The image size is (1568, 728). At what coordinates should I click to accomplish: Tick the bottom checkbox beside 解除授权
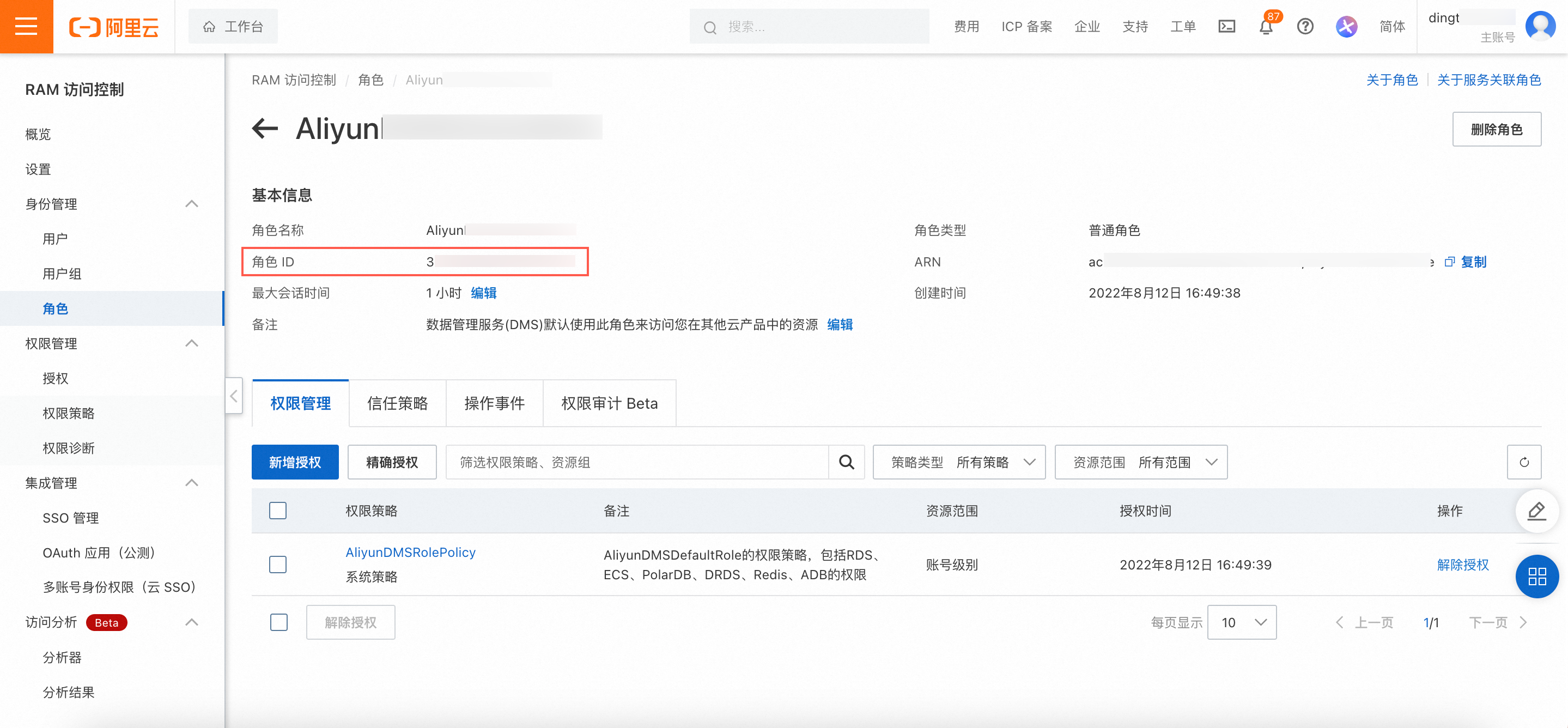pyautogui.click(x=279, y=622)
